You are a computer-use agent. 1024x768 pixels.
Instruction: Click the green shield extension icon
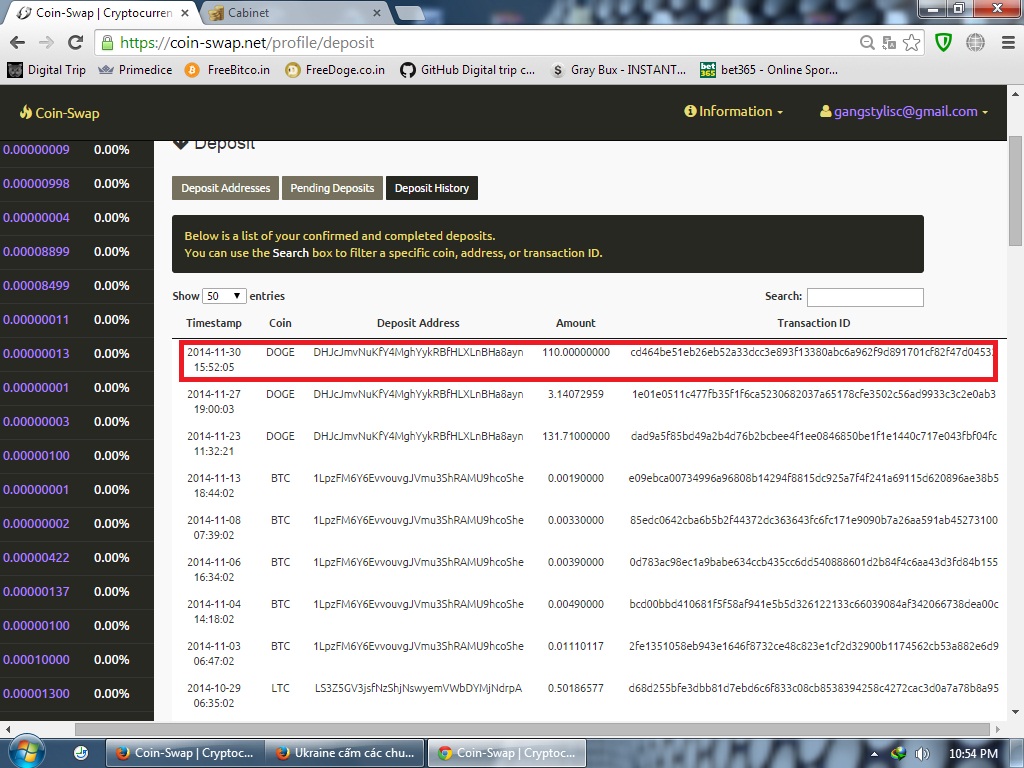click(x=943, y=43)
